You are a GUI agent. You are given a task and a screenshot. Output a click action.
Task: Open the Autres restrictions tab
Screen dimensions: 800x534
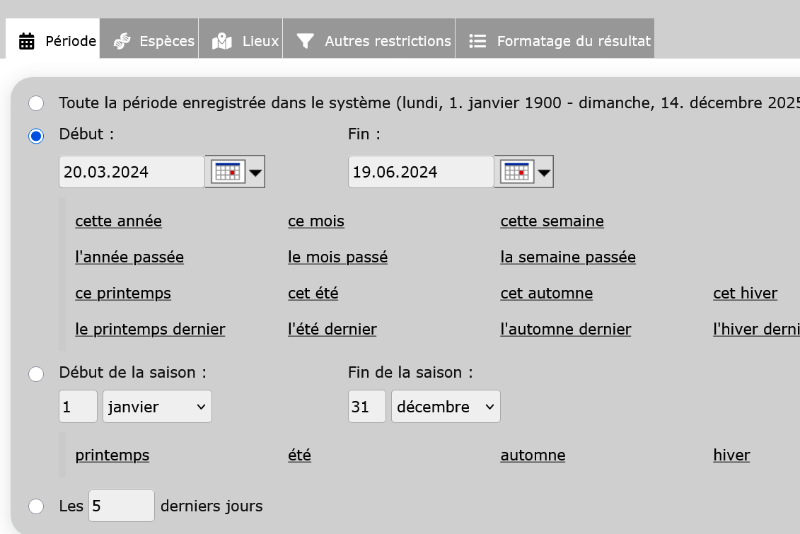point(369,40)
